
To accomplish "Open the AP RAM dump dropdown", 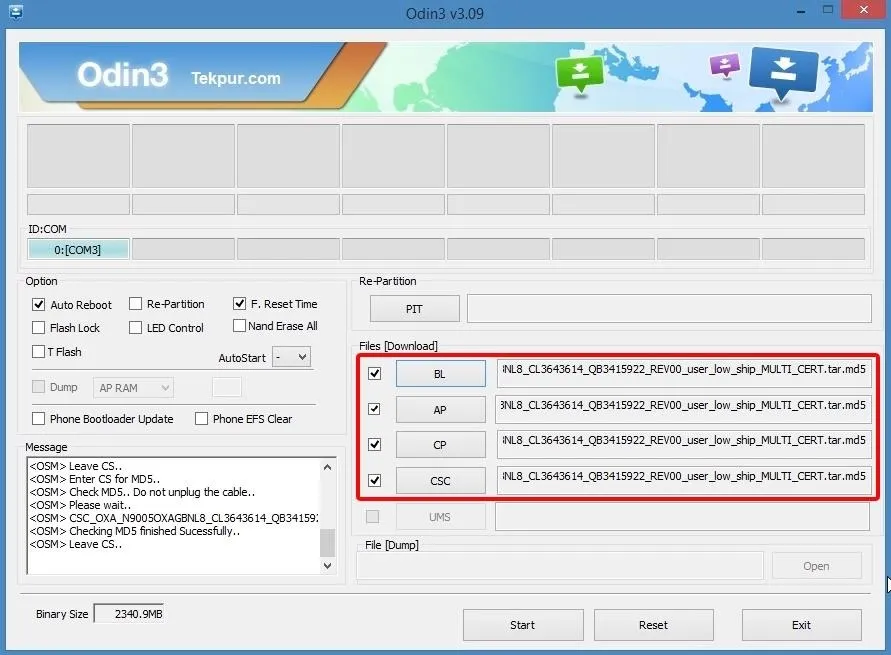I will 133,388.
